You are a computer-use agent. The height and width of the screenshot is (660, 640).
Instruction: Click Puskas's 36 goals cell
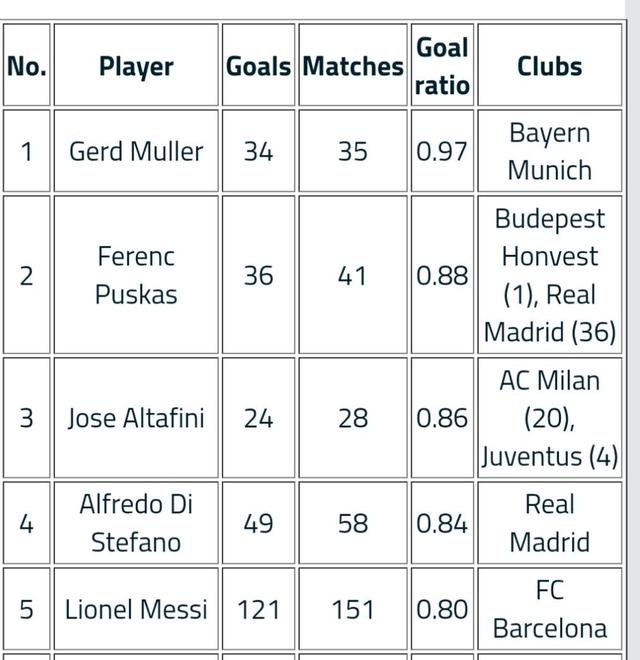click(x=258, y=275)
